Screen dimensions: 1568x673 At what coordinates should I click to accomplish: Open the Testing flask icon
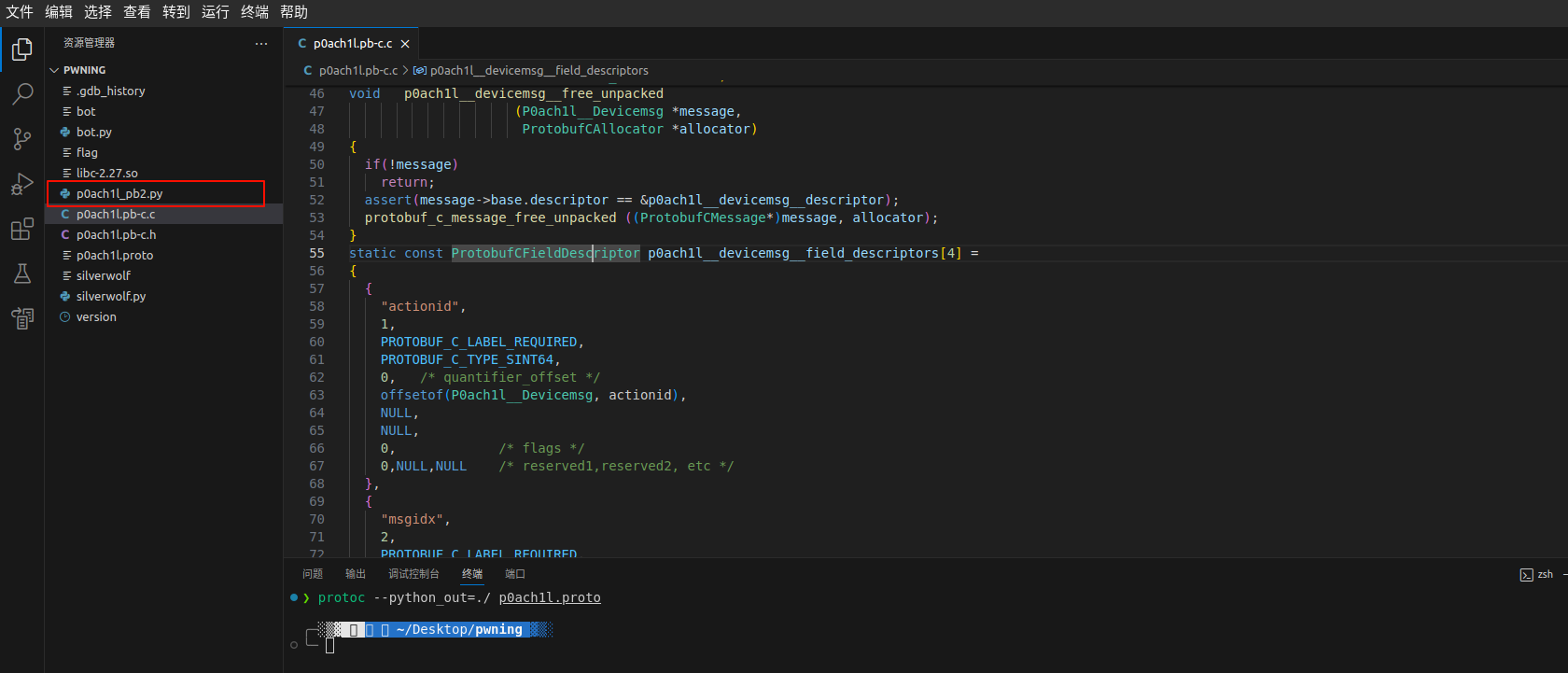[22, 273]
